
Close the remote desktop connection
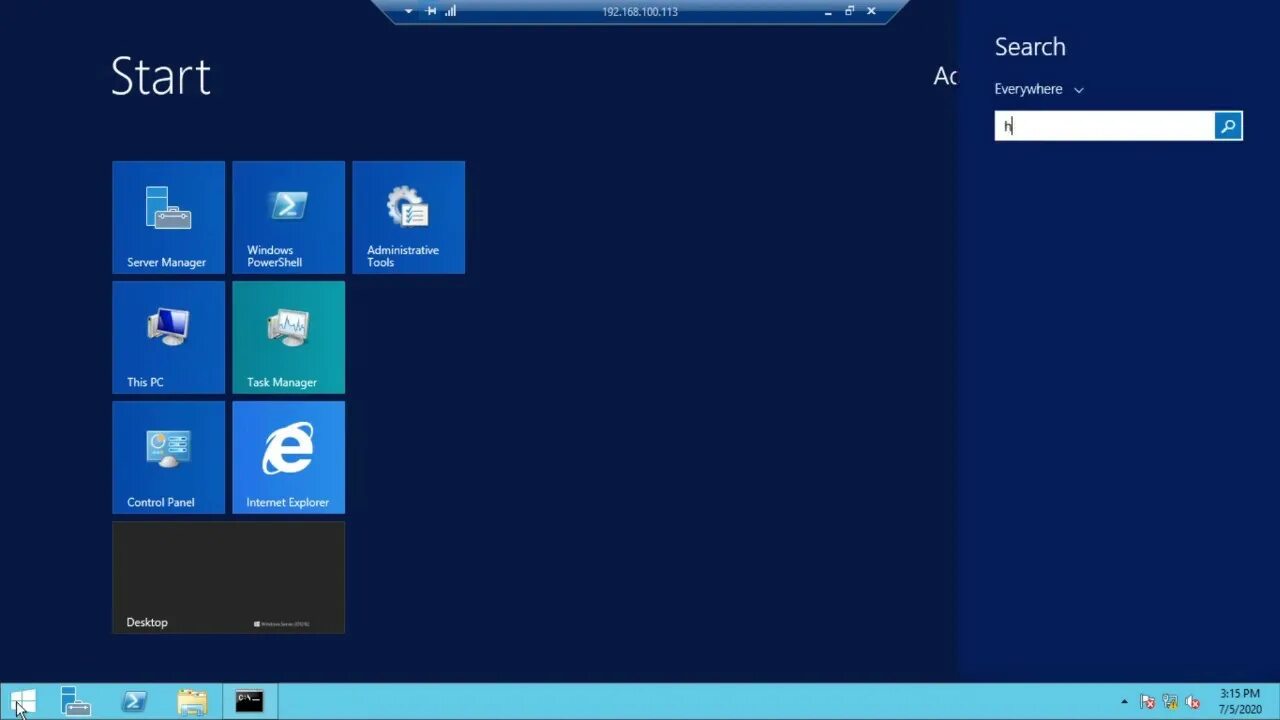871,11
